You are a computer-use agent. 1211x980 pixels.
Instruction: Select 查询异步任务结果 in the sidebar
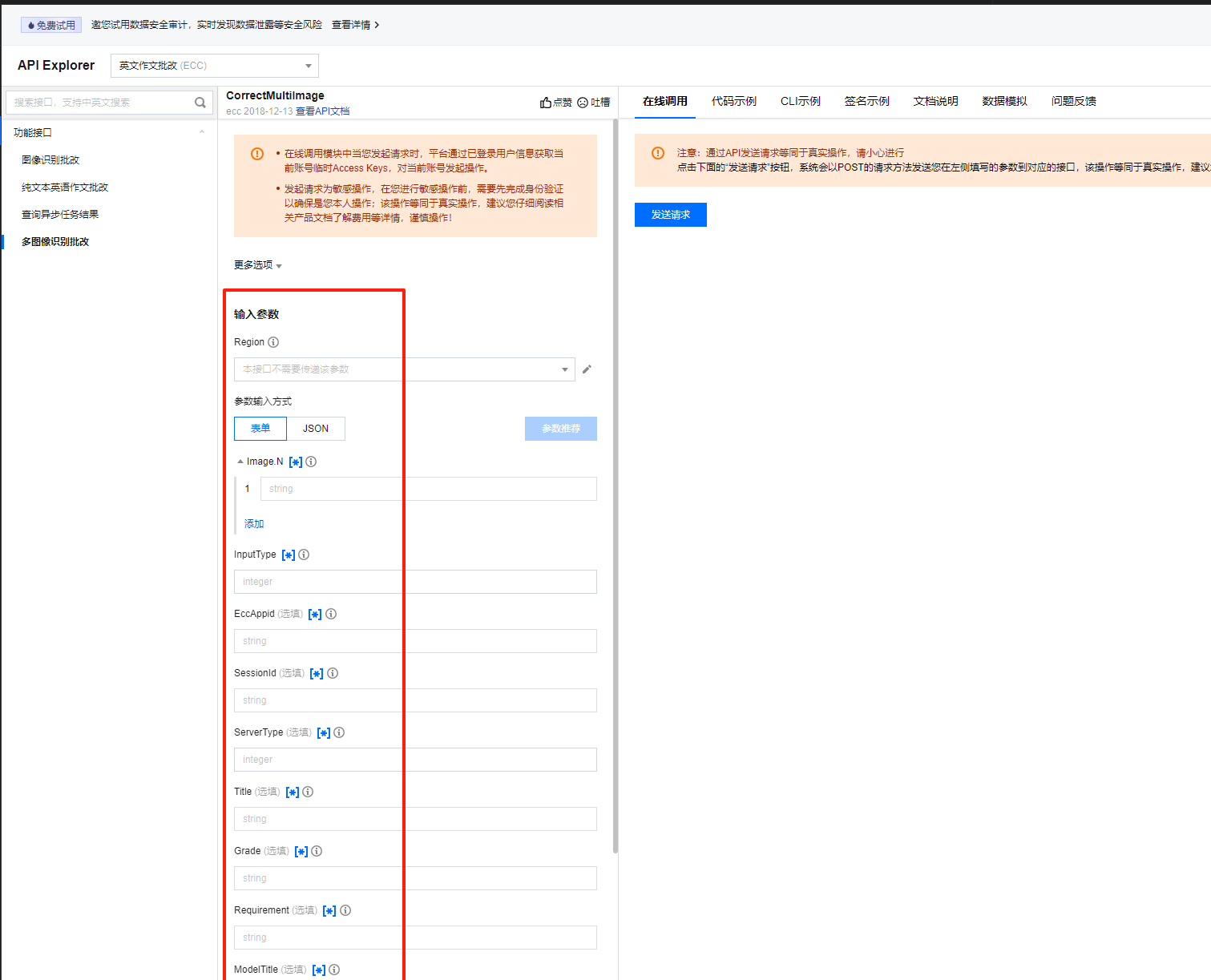60,215
